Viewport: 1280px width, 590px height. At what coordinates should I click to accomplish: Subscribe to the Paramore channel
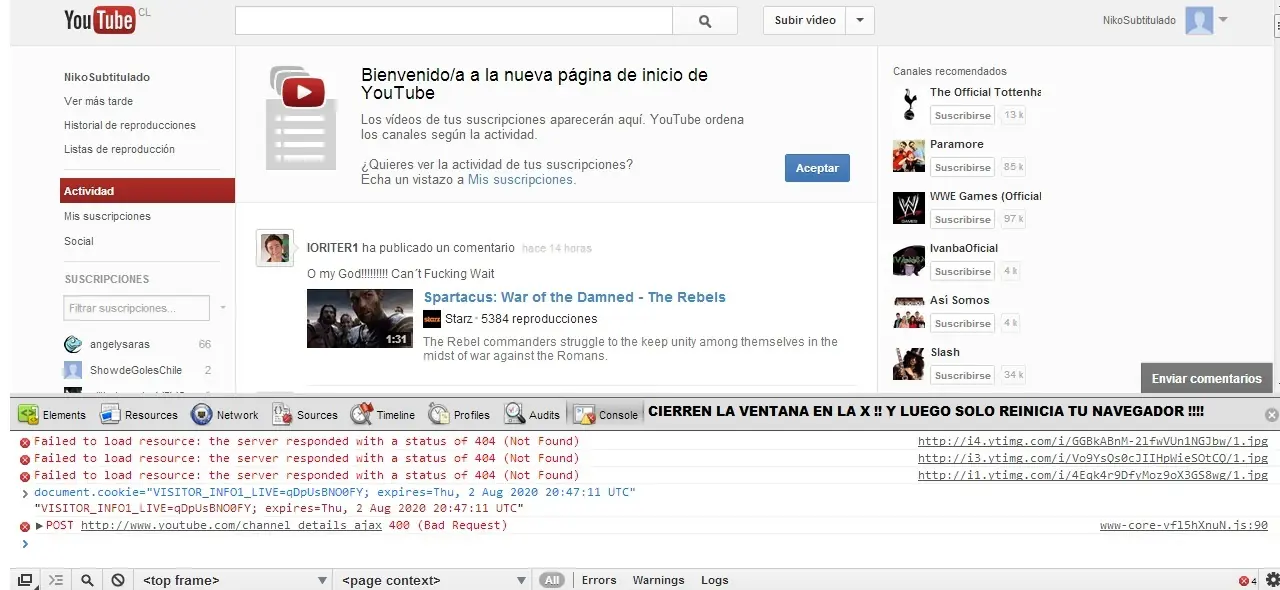pyautogui.click(x=962, y=168)
